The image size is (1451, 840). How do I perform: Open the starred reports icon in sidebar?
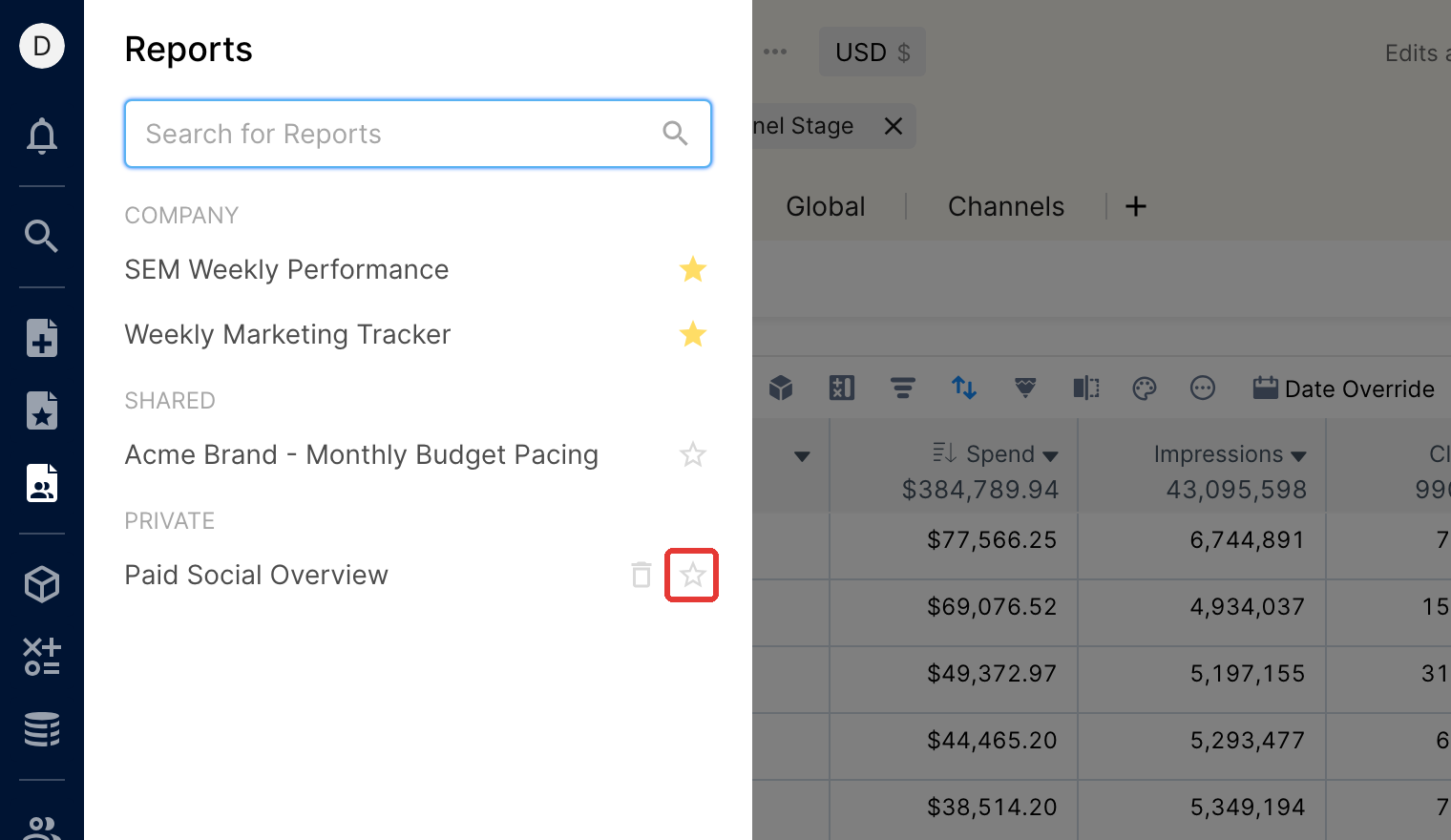(x=42, y=410)
